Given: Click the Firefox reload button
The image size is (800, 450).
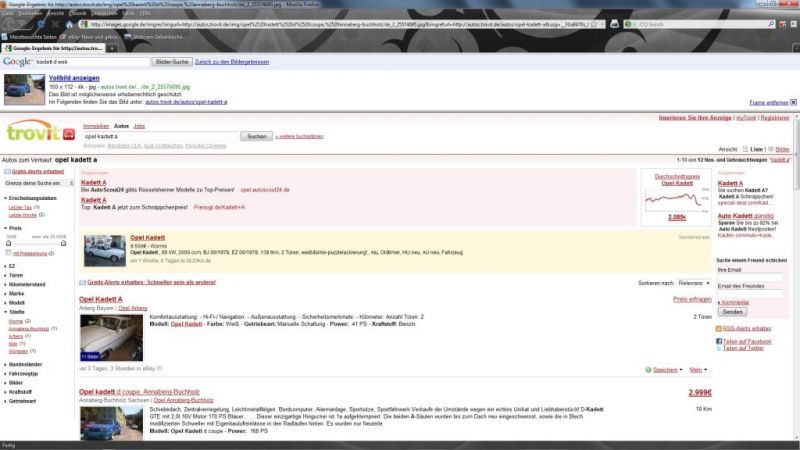Looking at the screenshot, I should [x=41, y=24].
